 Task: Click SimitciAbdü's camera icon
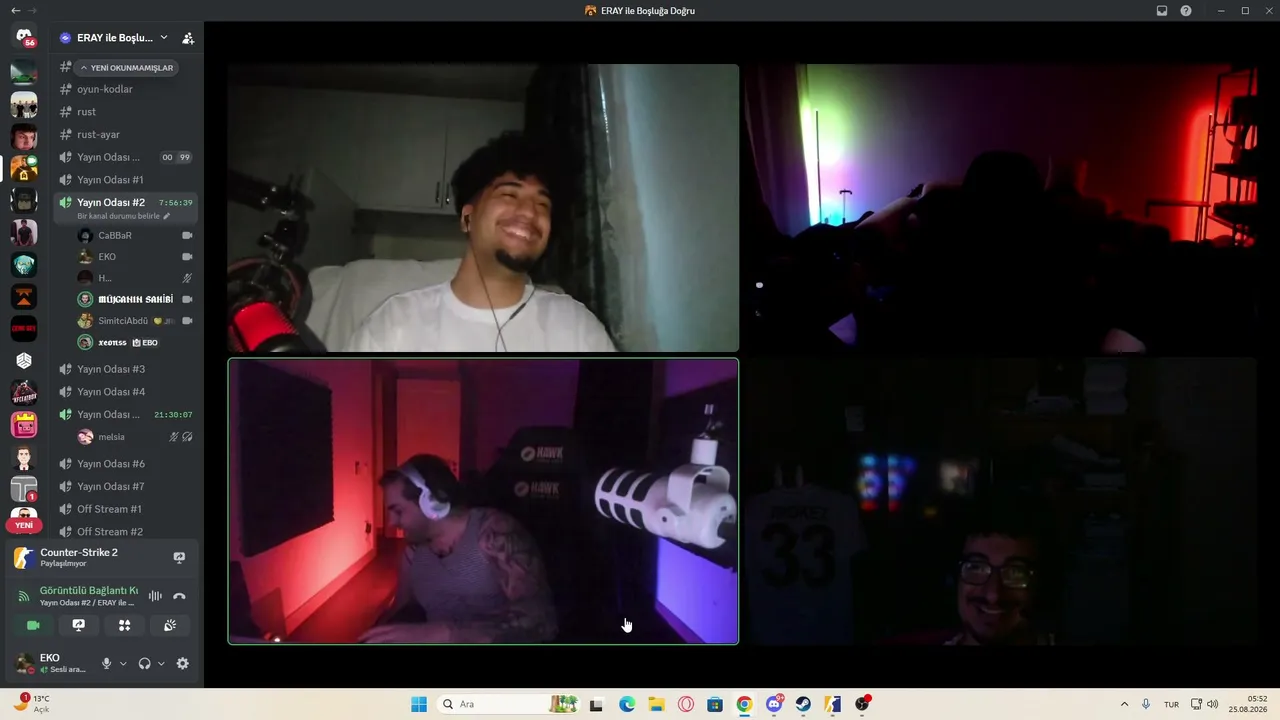(x=187, y=321)
